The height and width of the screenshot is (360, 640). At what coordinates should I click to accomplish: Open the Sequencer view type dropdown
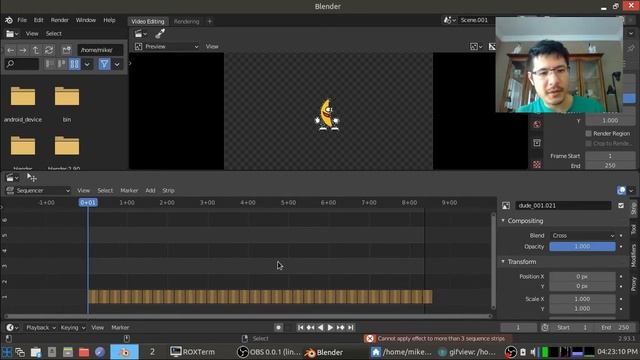[38, 191]
